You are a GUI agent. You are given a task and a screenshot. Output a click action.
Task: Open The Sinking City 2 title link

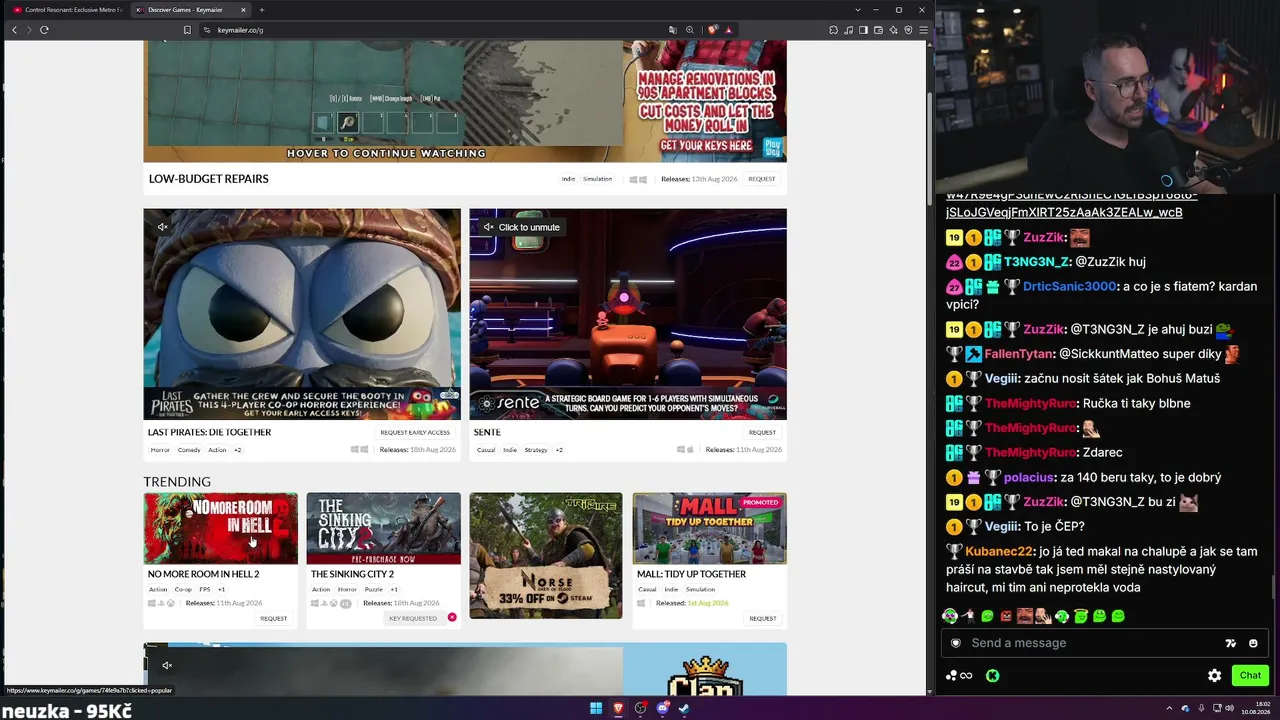click(x=352, y=574)
